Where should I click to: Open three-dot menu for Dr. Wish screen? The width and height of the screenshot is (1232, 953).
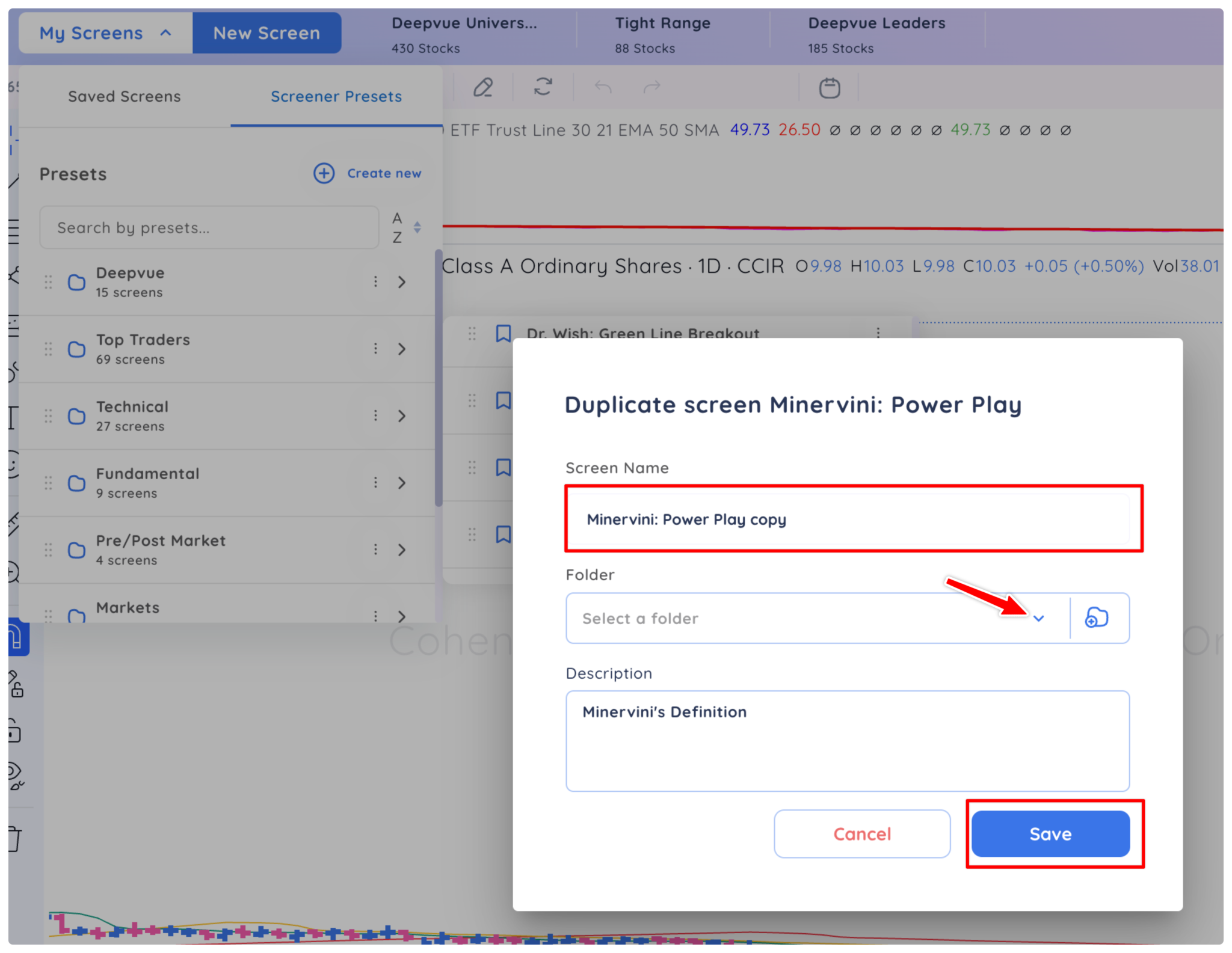878,333
